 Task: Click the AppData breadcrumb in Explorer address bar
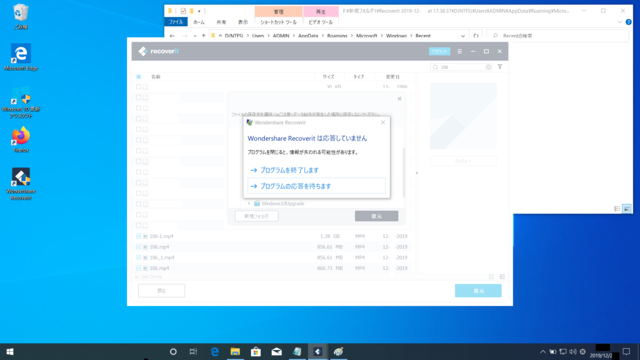pyautogui.click(x=308, y=36)
